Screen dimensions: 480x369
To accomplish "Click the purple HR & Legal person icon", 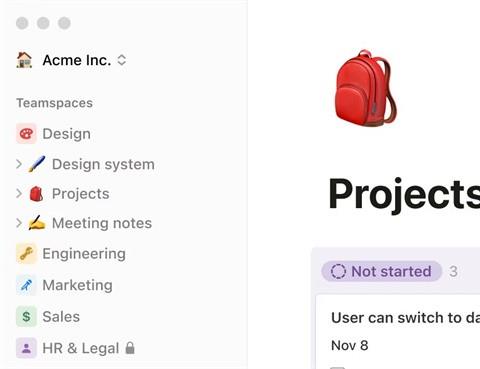I will coord(26,348).
